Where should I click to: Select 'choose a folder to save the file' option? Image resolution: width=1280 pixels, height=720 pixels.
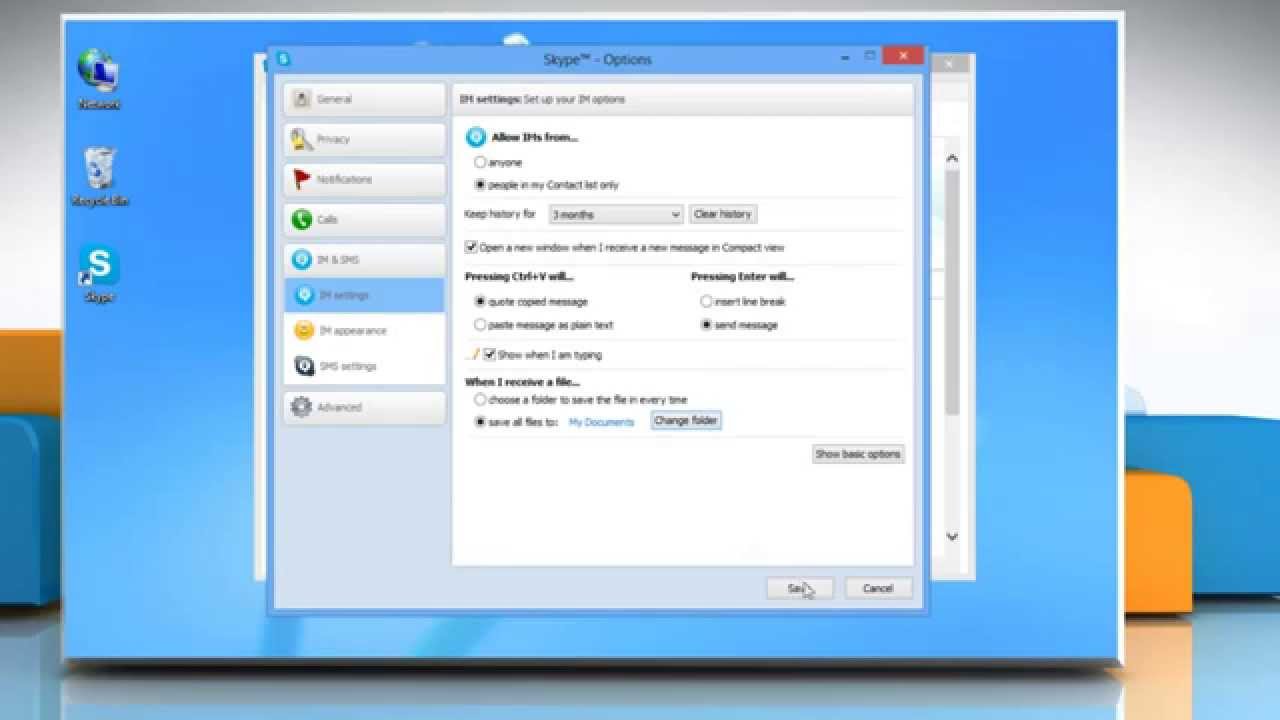(480, 399)
